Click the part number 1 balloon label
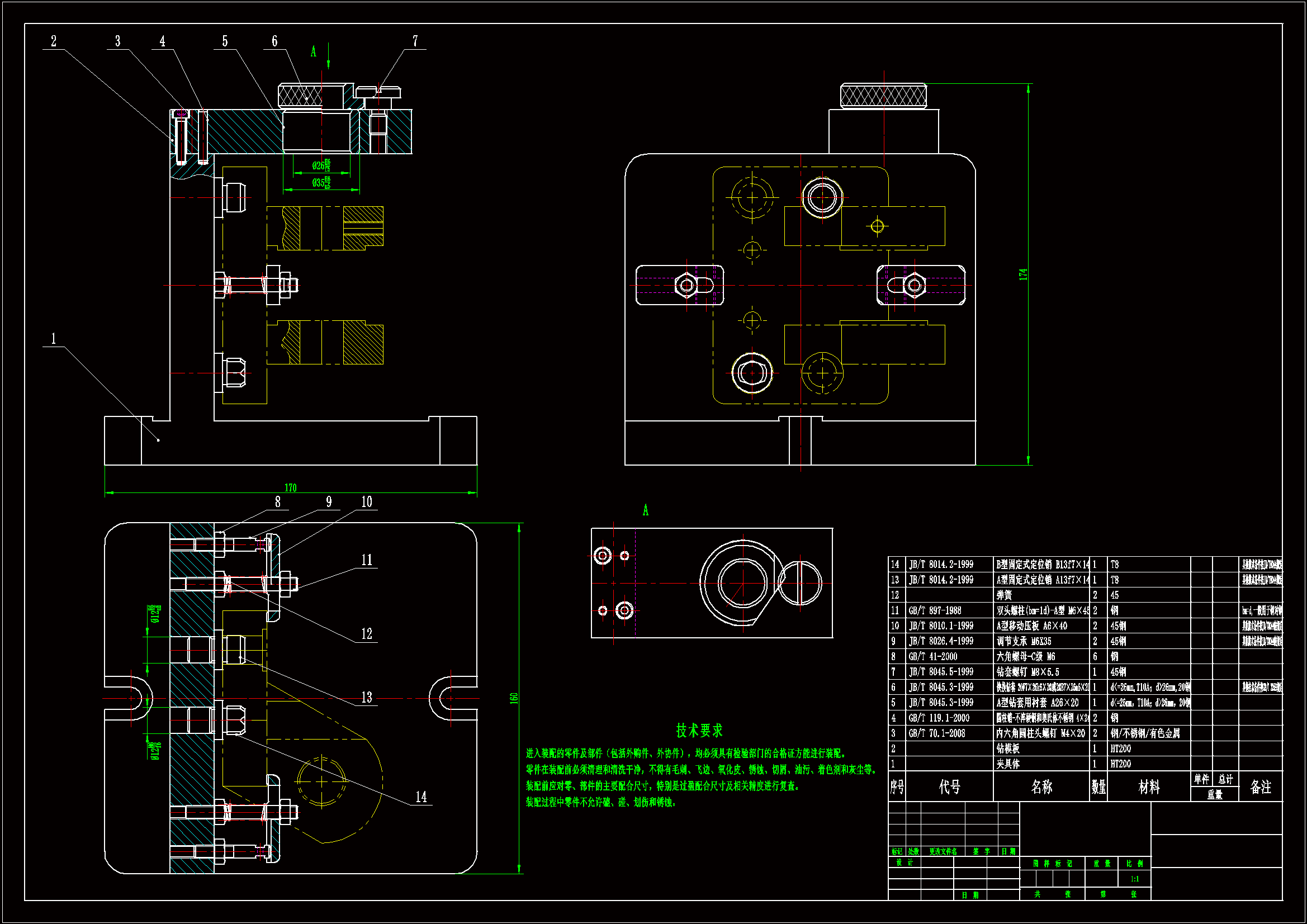 (54, 339)
